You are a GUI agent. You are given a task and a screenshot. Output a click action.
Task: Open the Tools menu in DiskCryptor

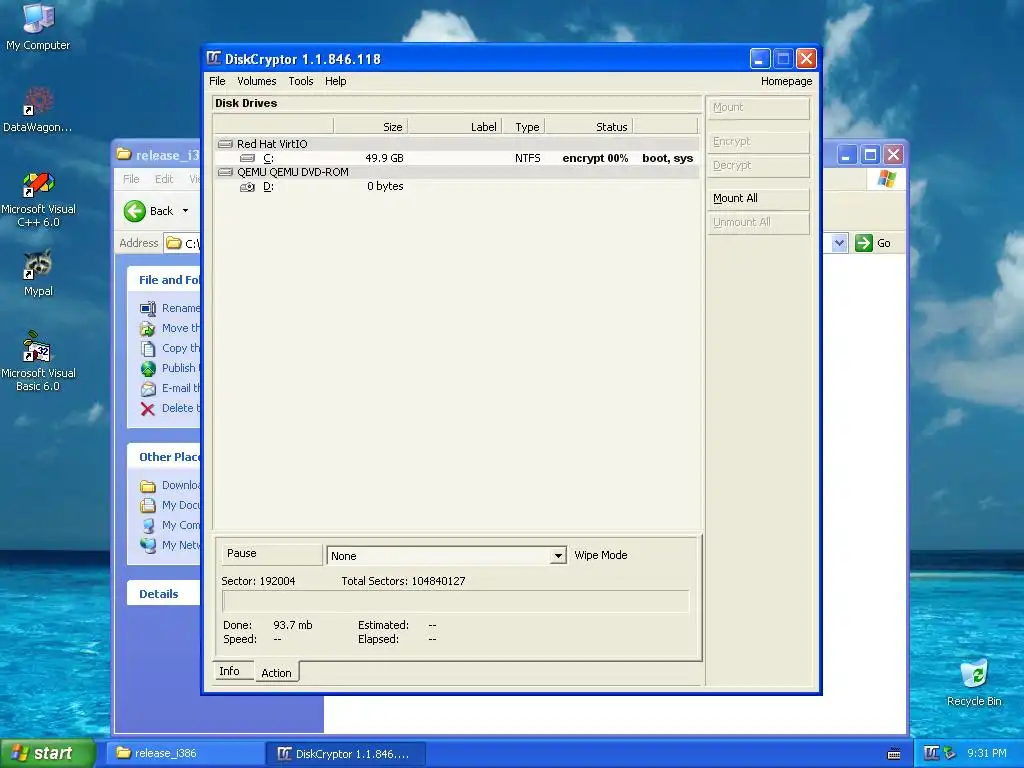click(x=300, y=81)
